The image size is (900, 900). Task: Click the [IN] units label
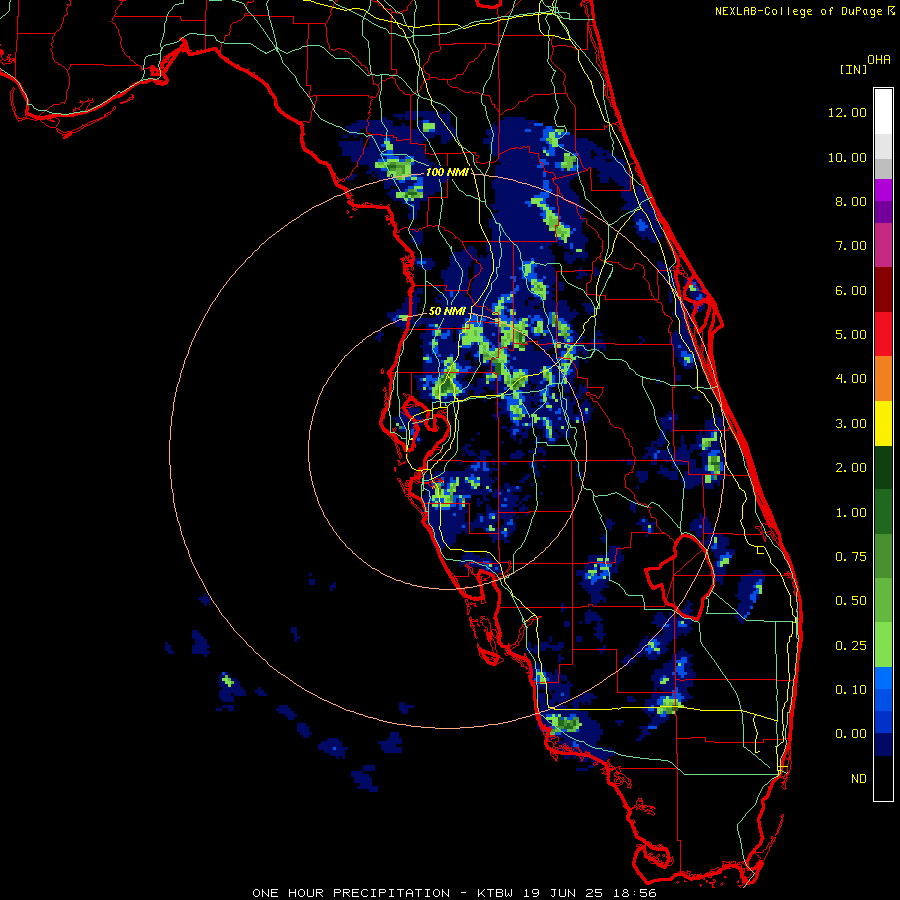click(x=853, y=69)
